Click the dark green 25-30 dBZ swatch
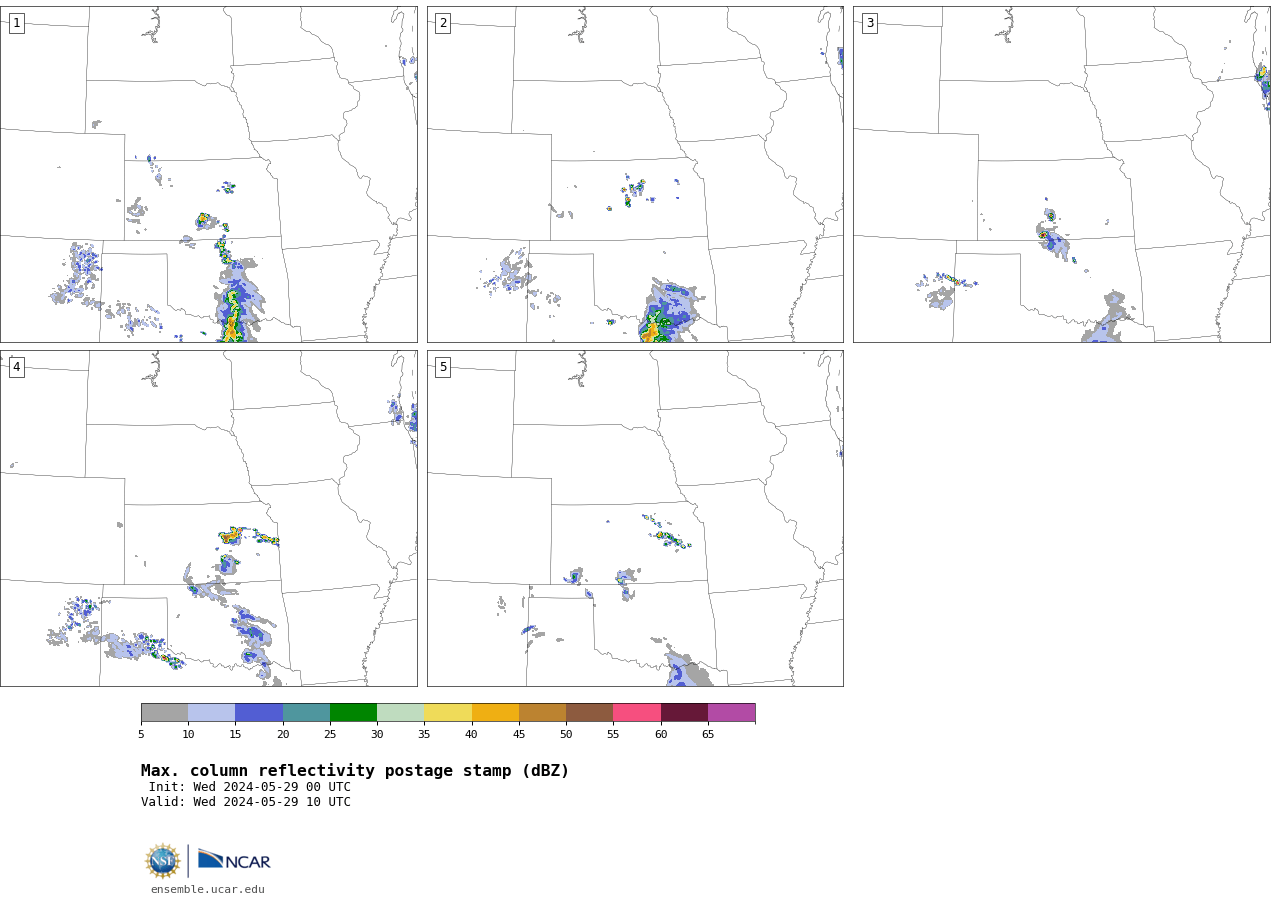 (353, 713)
